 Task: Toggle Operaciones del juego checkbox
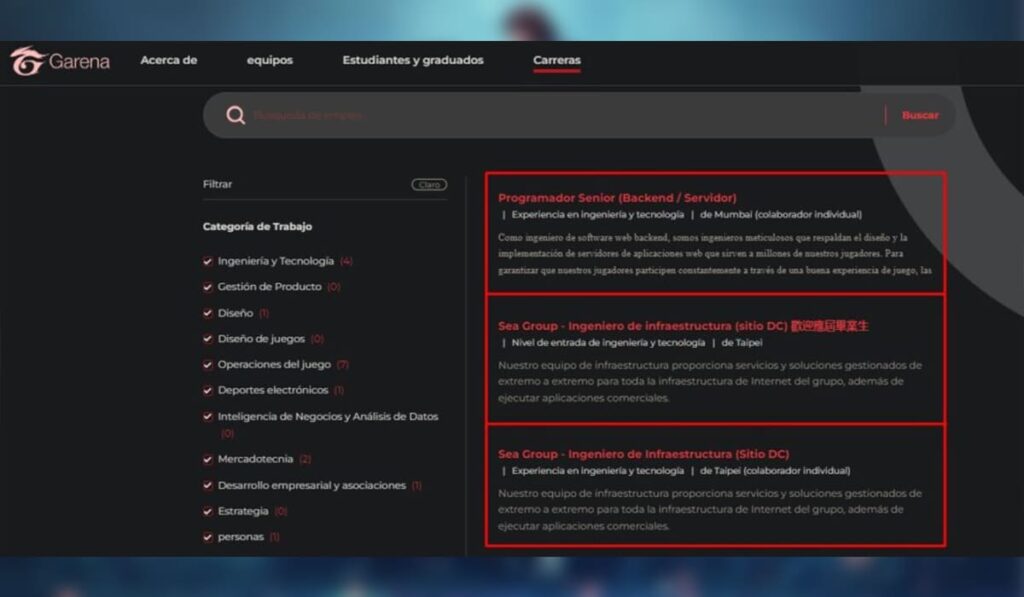pos(208,364)
